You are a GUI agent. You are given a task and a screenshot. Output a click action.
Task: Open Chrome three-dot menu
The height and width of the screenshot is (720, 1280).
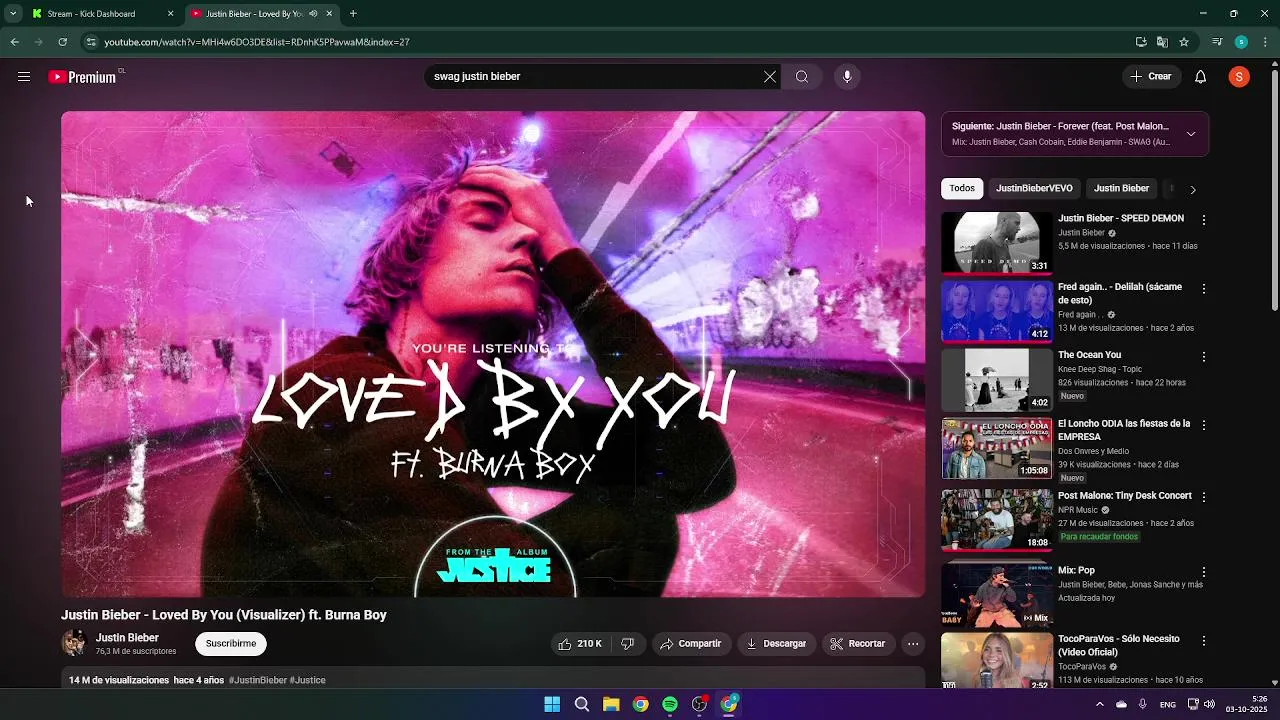[x=1266, y=42]
